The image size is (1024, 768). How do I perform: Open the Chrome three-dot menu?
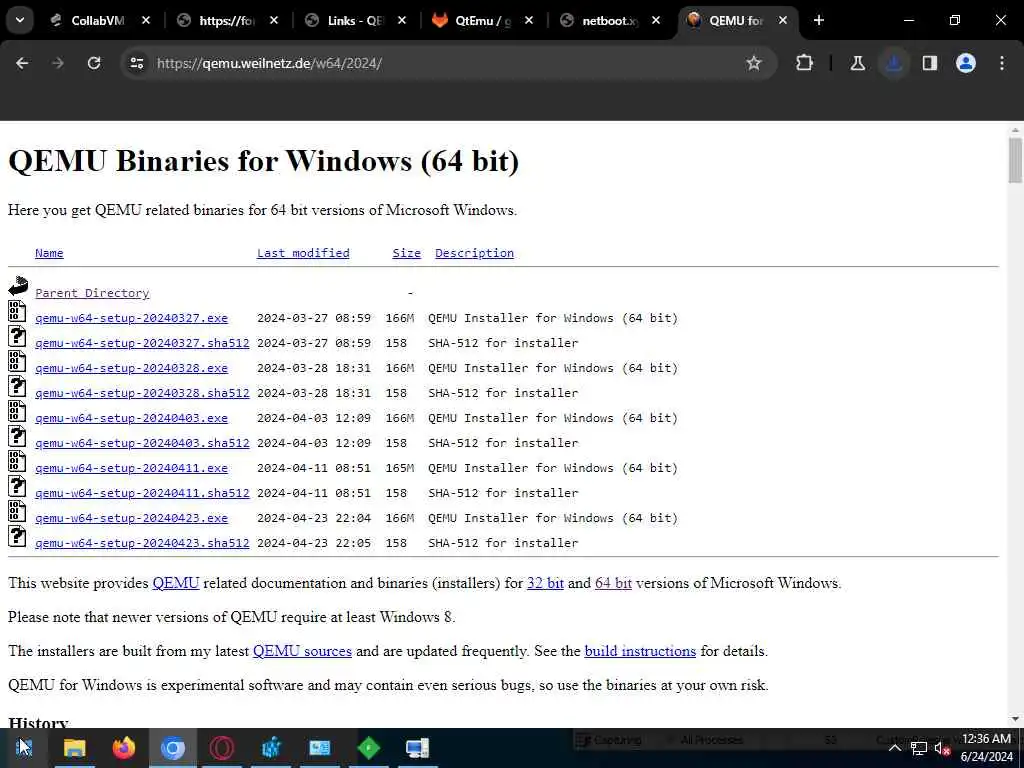coord(1002,63)
